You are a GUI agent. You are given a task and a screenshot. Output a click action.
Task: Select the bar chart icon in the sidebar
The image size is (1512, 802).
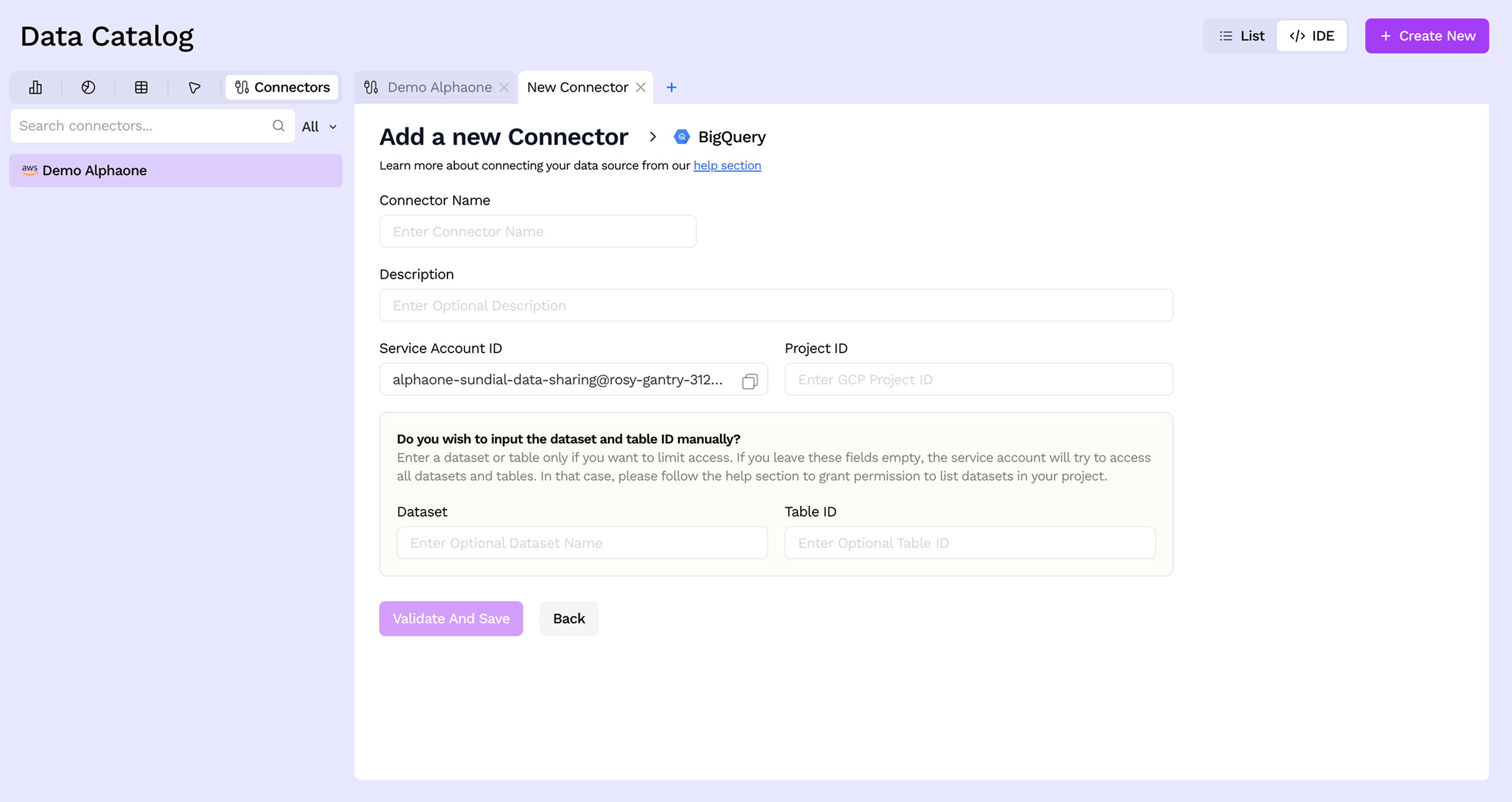(35, 87)
